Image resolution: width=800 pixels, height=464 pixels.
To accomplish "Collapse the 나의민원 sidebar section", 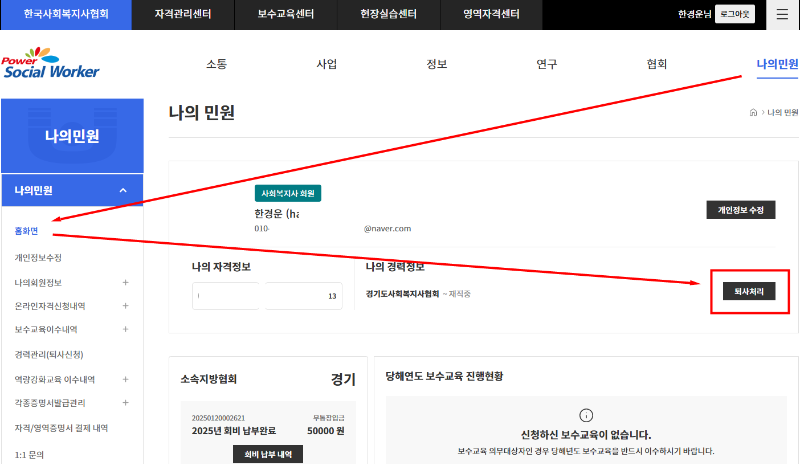I will coord(123,190).
